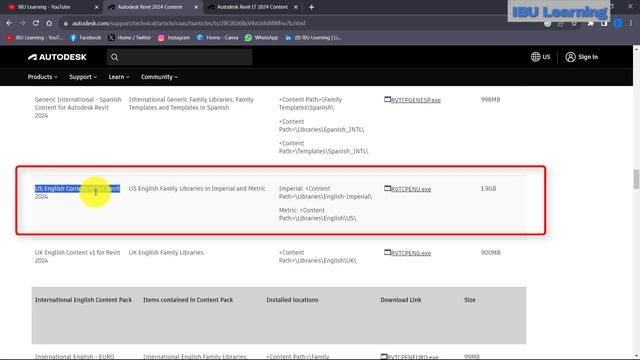This screenshot has width=640, height=360.
Task: Click the page vertical scrollbar thumb
Action: tap(636, 180)
